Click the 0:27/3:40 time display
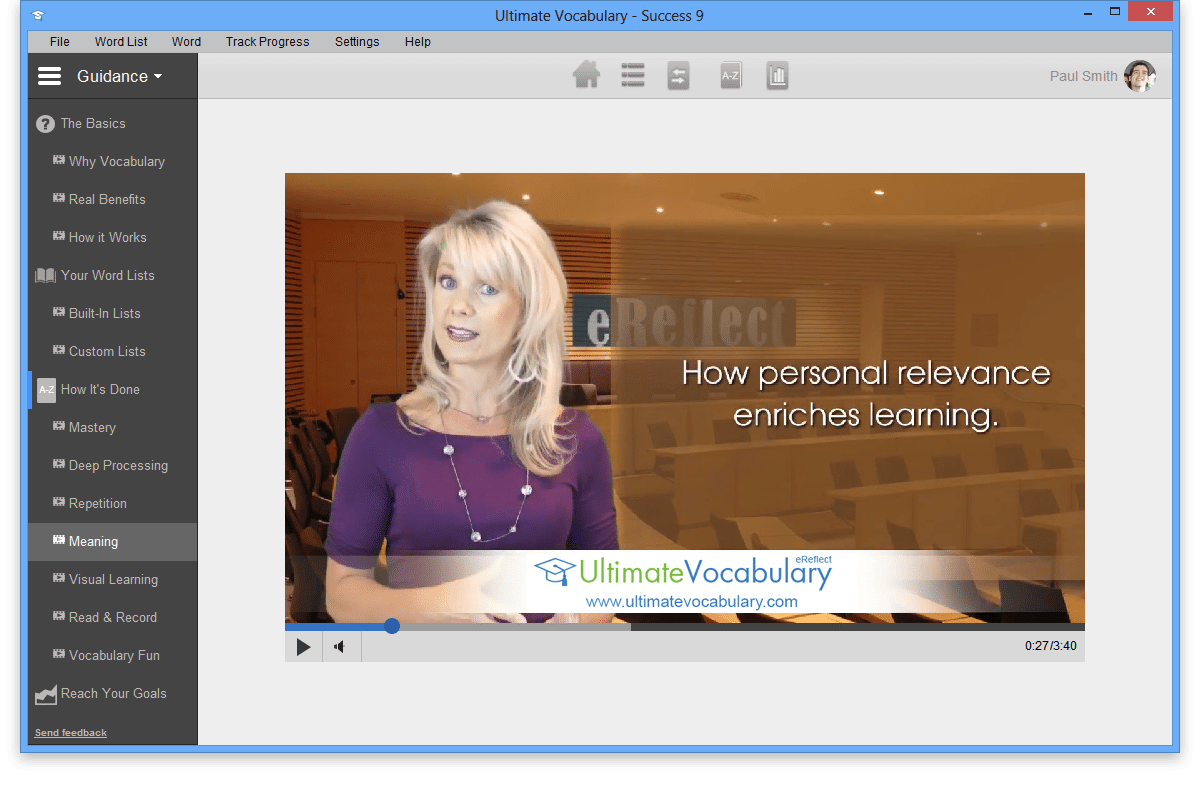This screenshot has width=1200, height=790. click(1051, 646)
